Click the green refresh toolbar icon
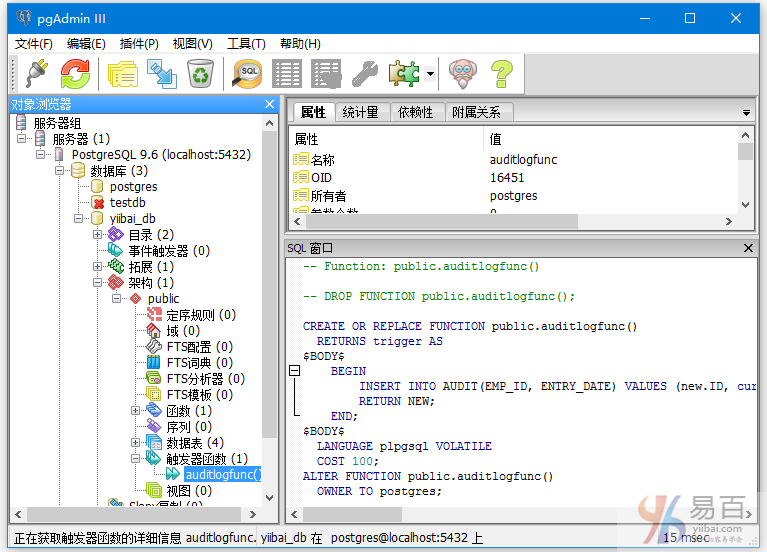Screen dimensions: 767x552 pyautogui.click(x=75, y=73)
